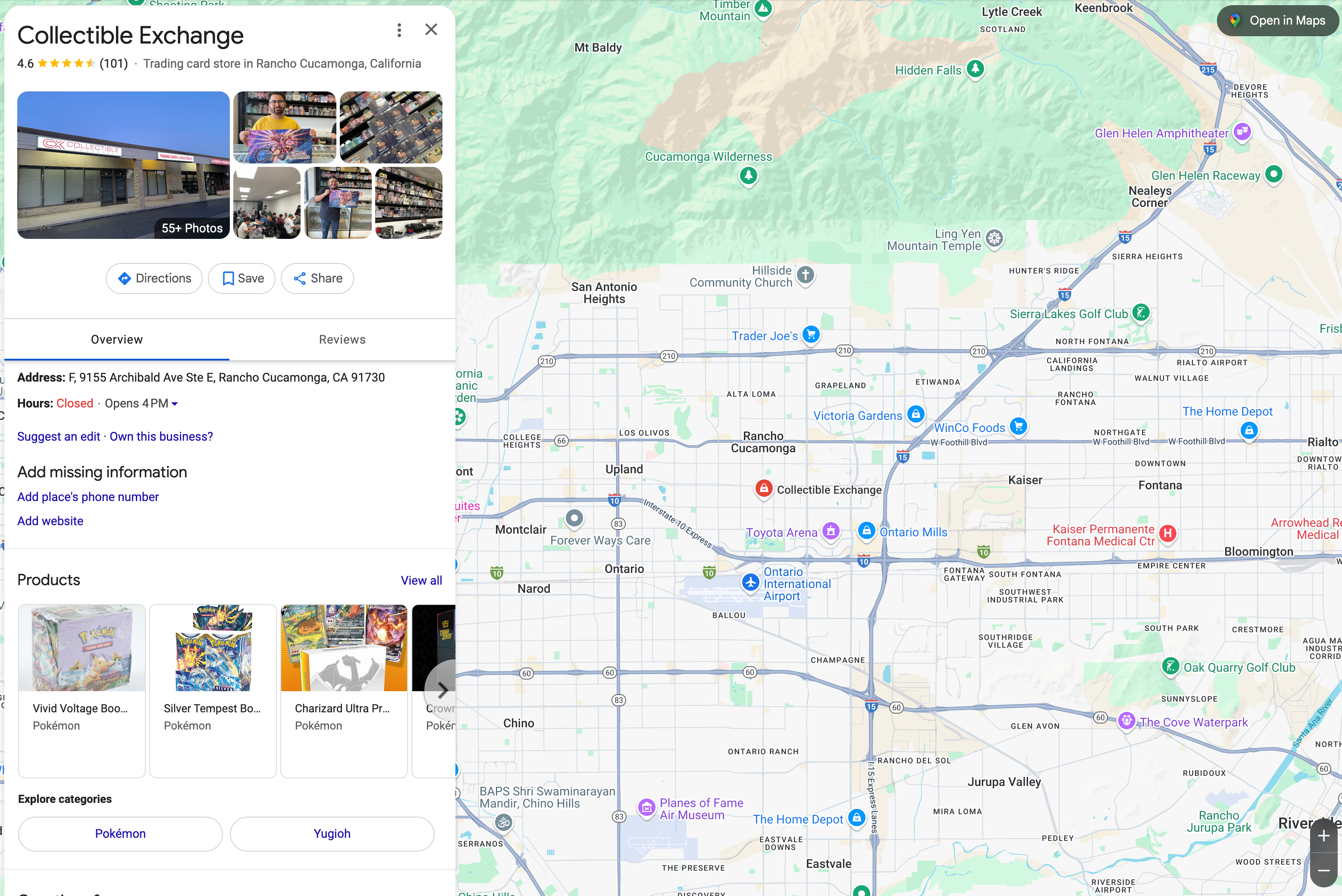Open photo of man in yellow shirt holding playmat
The image size is (1342, 896).
click(285, 127)
